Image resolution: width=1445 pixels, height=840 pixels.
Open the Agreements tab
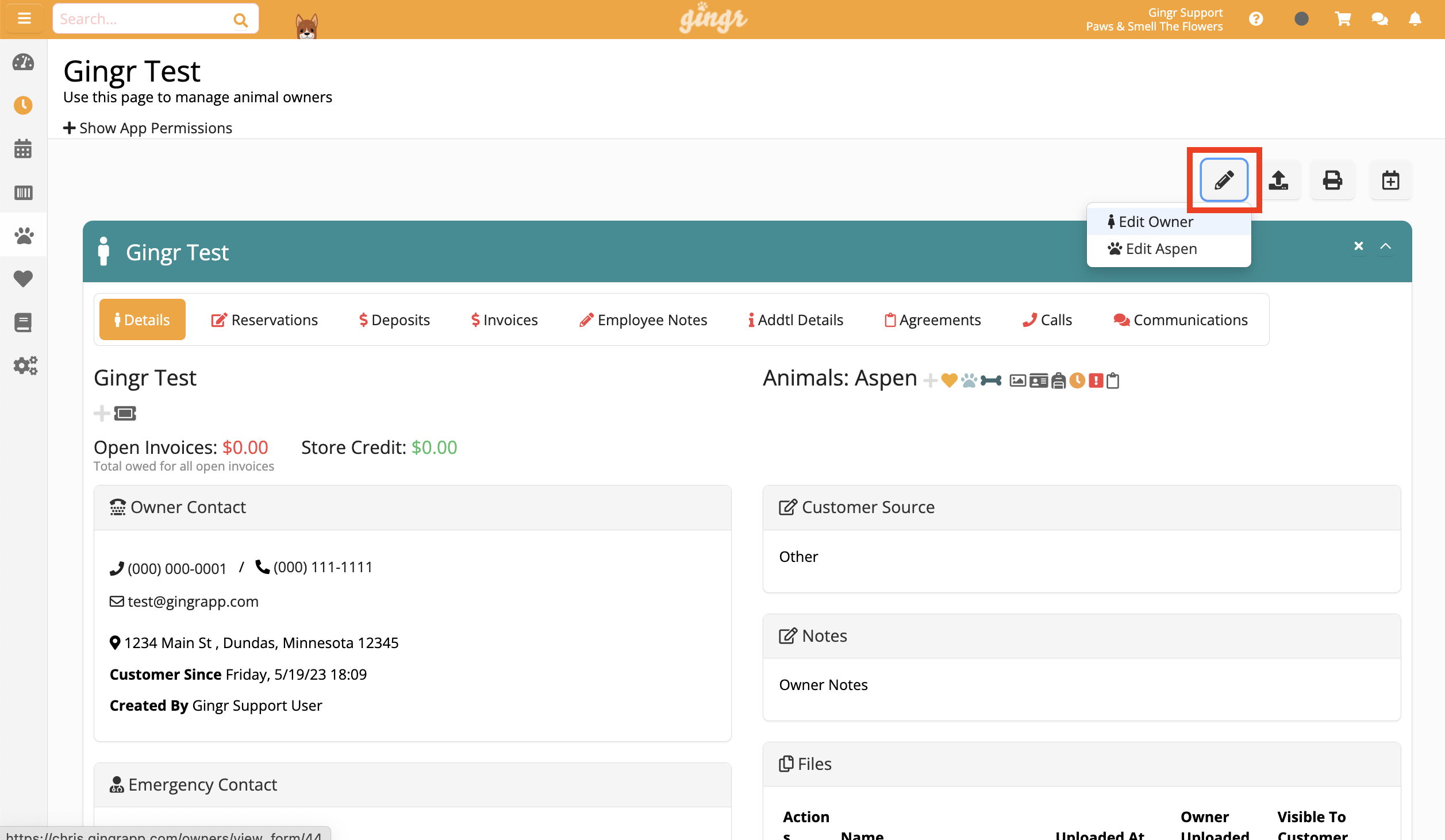click(932, 319)
